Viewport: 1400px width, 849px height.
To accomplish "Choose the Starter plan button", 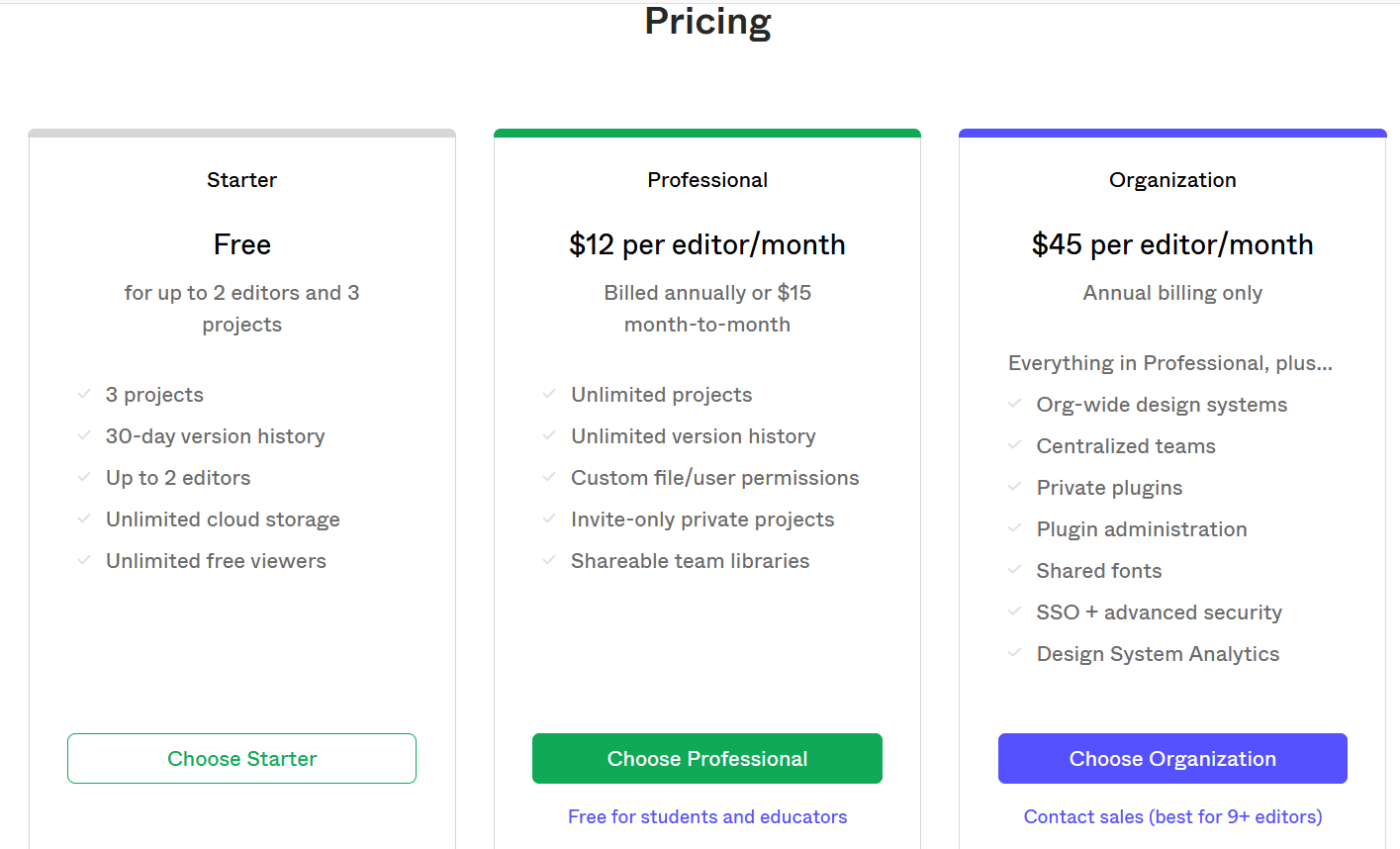I will pos(241,758).
